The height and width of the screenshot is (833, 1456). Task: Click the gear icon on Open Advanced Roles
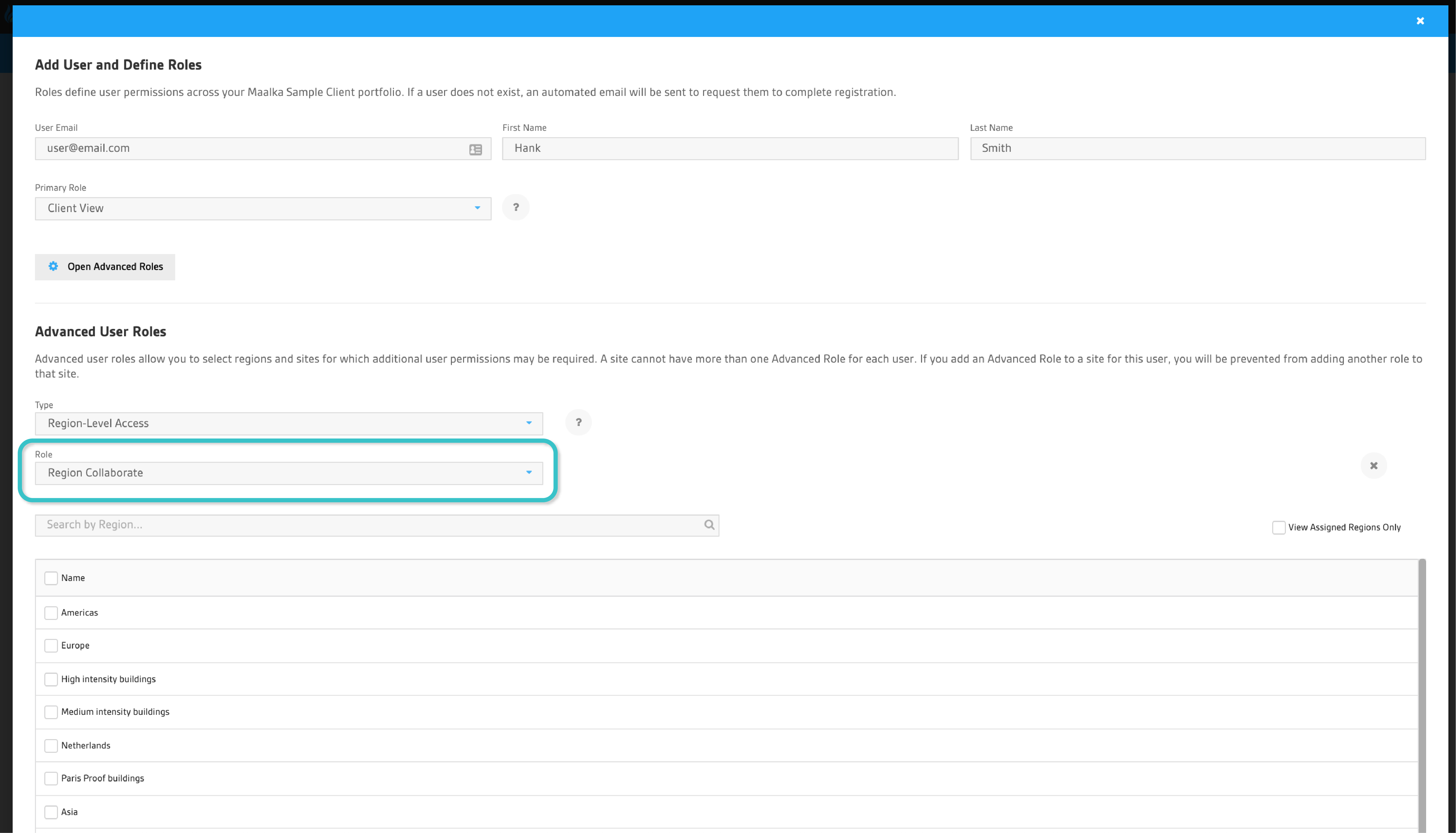point(53,266)
